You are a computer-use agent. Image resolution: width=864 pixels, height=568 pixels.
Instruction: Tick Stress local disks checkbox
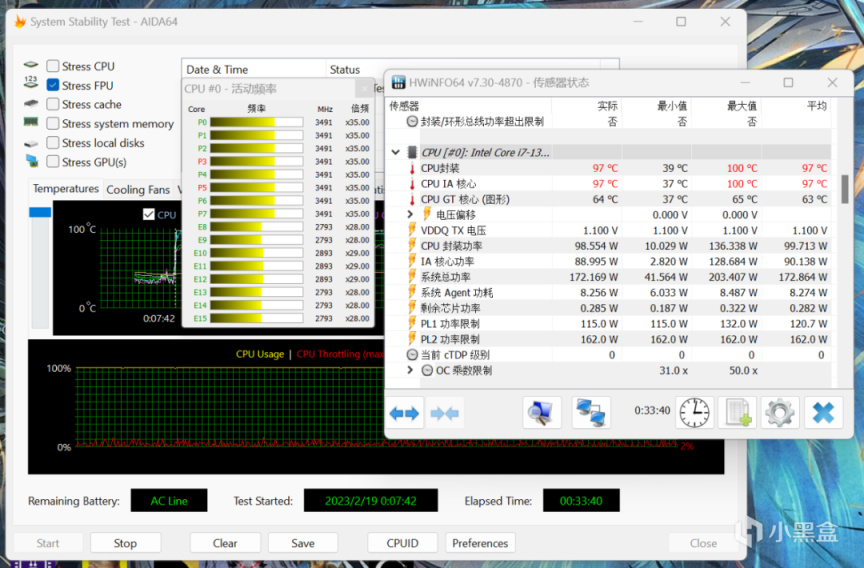point(53,143)
